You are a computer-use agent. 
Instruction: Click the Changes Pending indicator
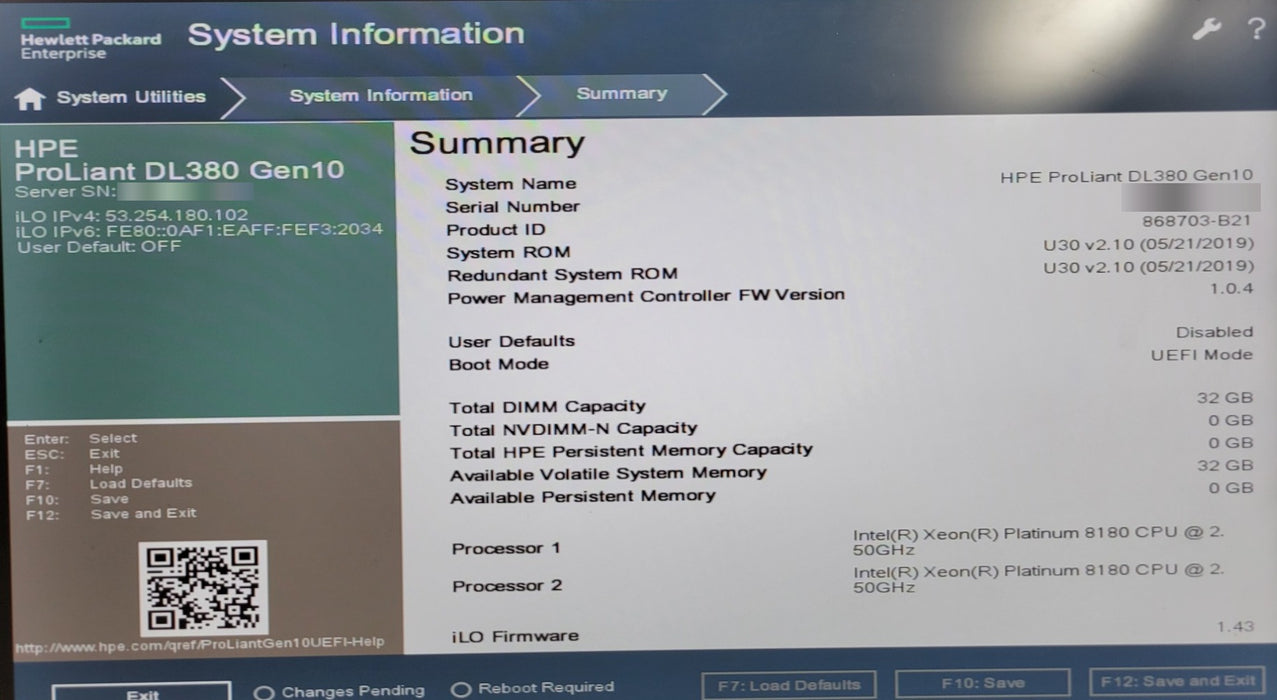pos(340,691)
